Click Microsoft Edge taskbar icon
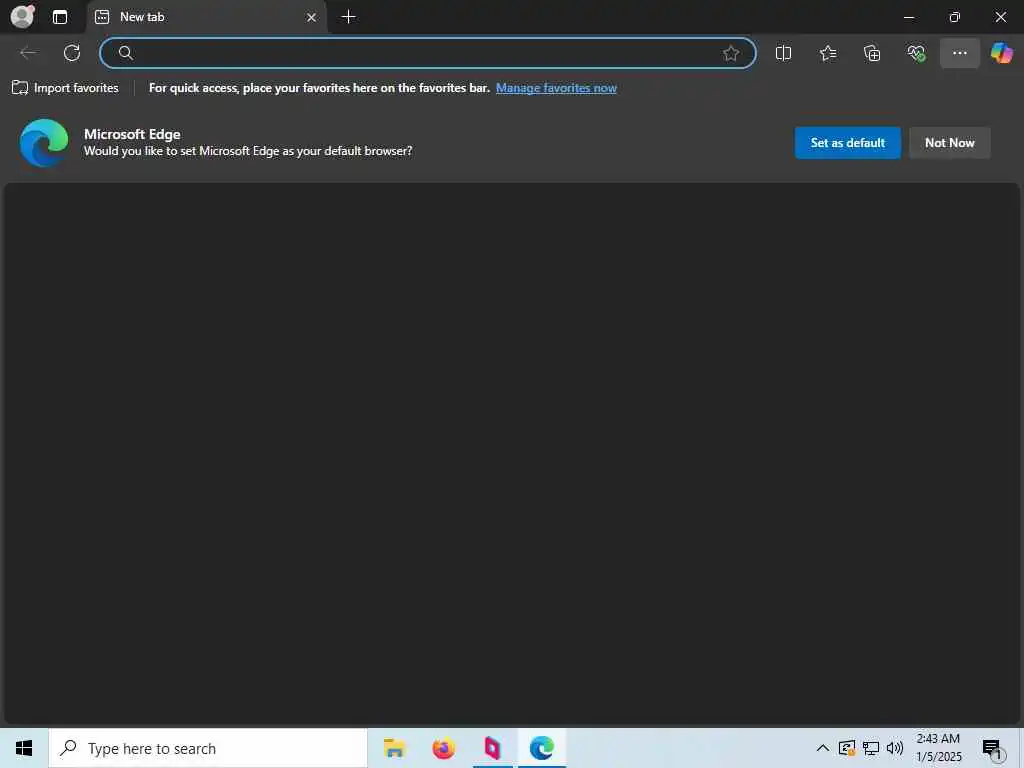This screenshot has width=1024, height=768. point(541,748)
